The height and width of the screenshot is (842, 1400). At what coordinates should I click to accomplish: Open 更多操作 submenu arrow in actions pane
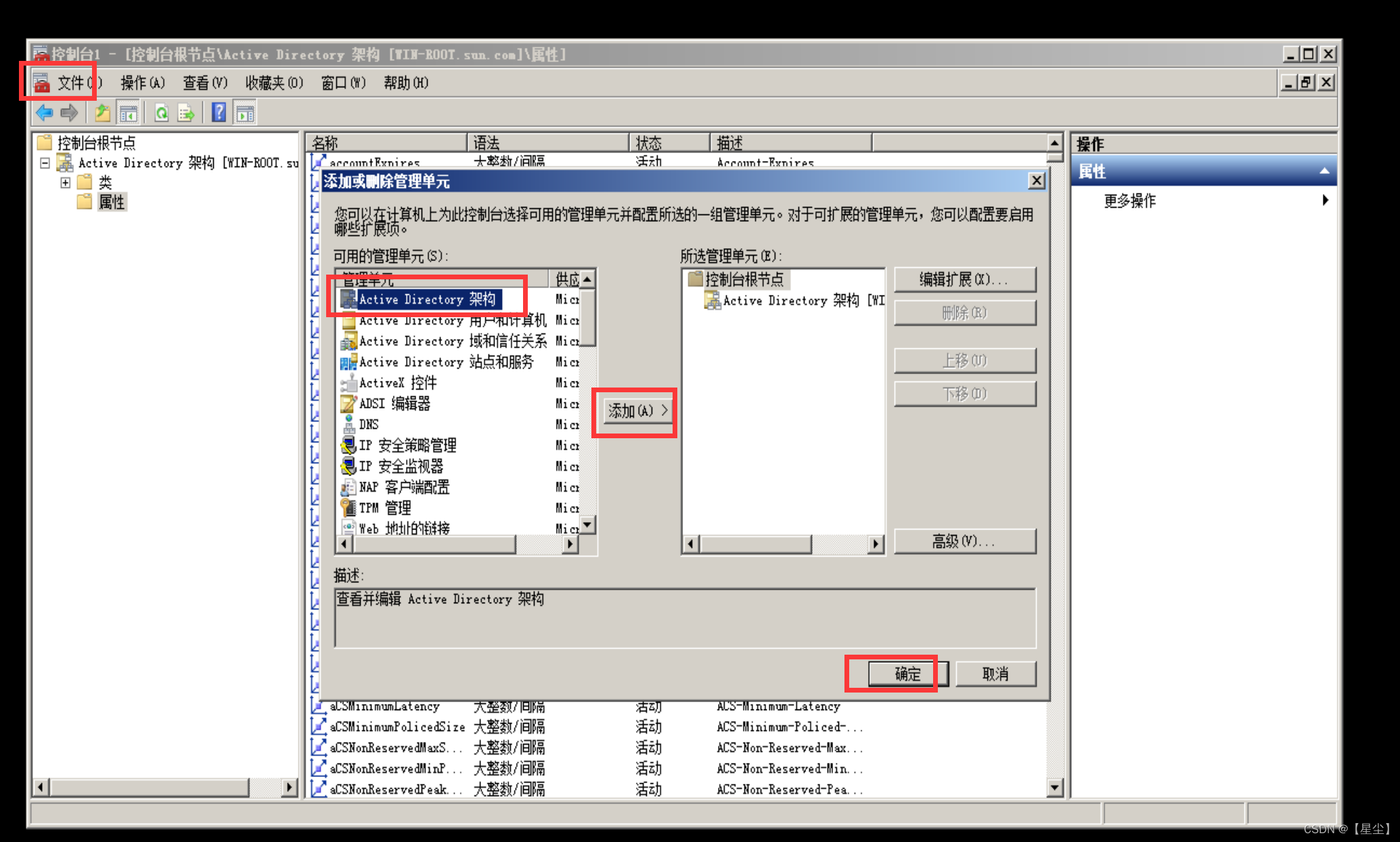pyautogui.click(x=1325, y=200)
